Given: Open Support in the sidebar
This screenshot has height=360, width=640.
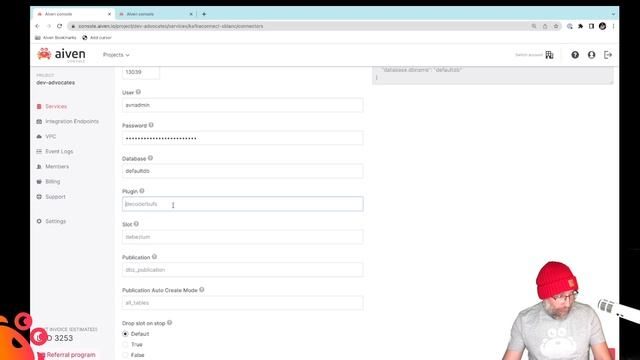Looking at the screenshot, I should [x=55, y=197].
